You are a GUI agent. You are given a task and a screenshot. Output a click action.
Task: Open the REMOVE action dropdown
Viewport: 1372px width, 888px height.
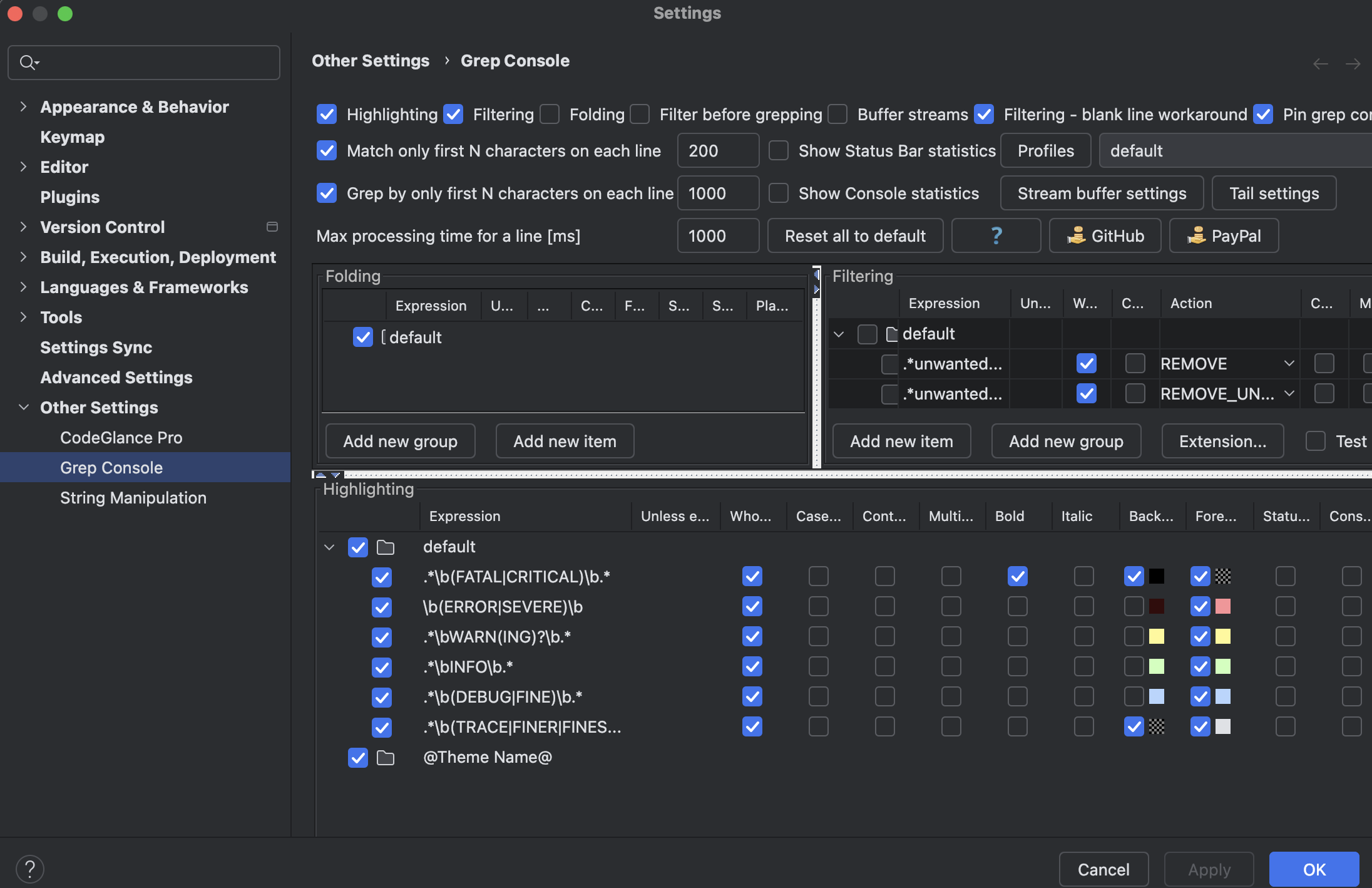[x=1289, y=364]
